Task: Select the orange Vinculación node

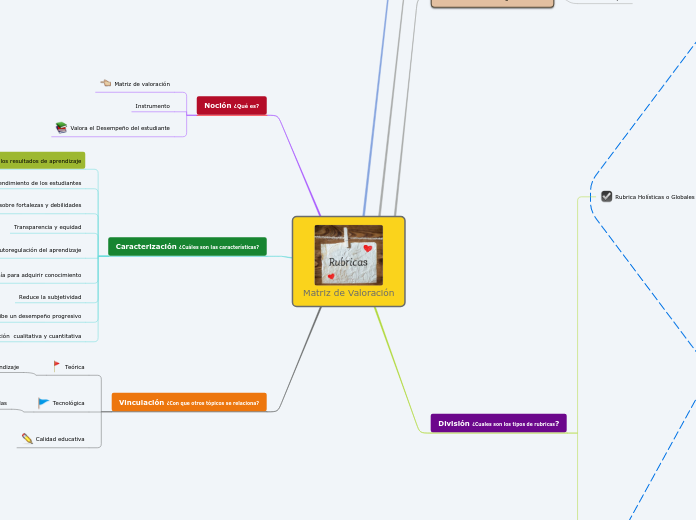Action: pyautogui.click(x=189, y=402)
